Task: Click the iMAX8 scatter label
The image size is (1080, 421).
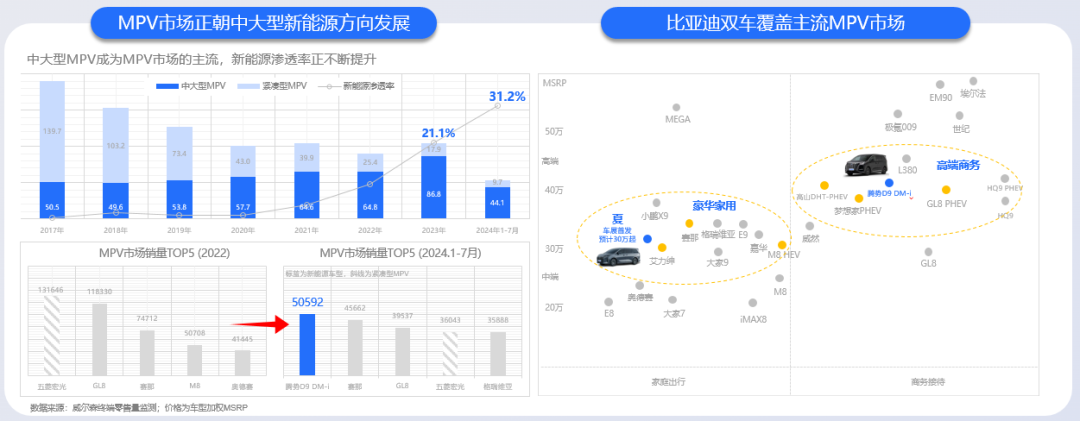Action: click(754, 319)
